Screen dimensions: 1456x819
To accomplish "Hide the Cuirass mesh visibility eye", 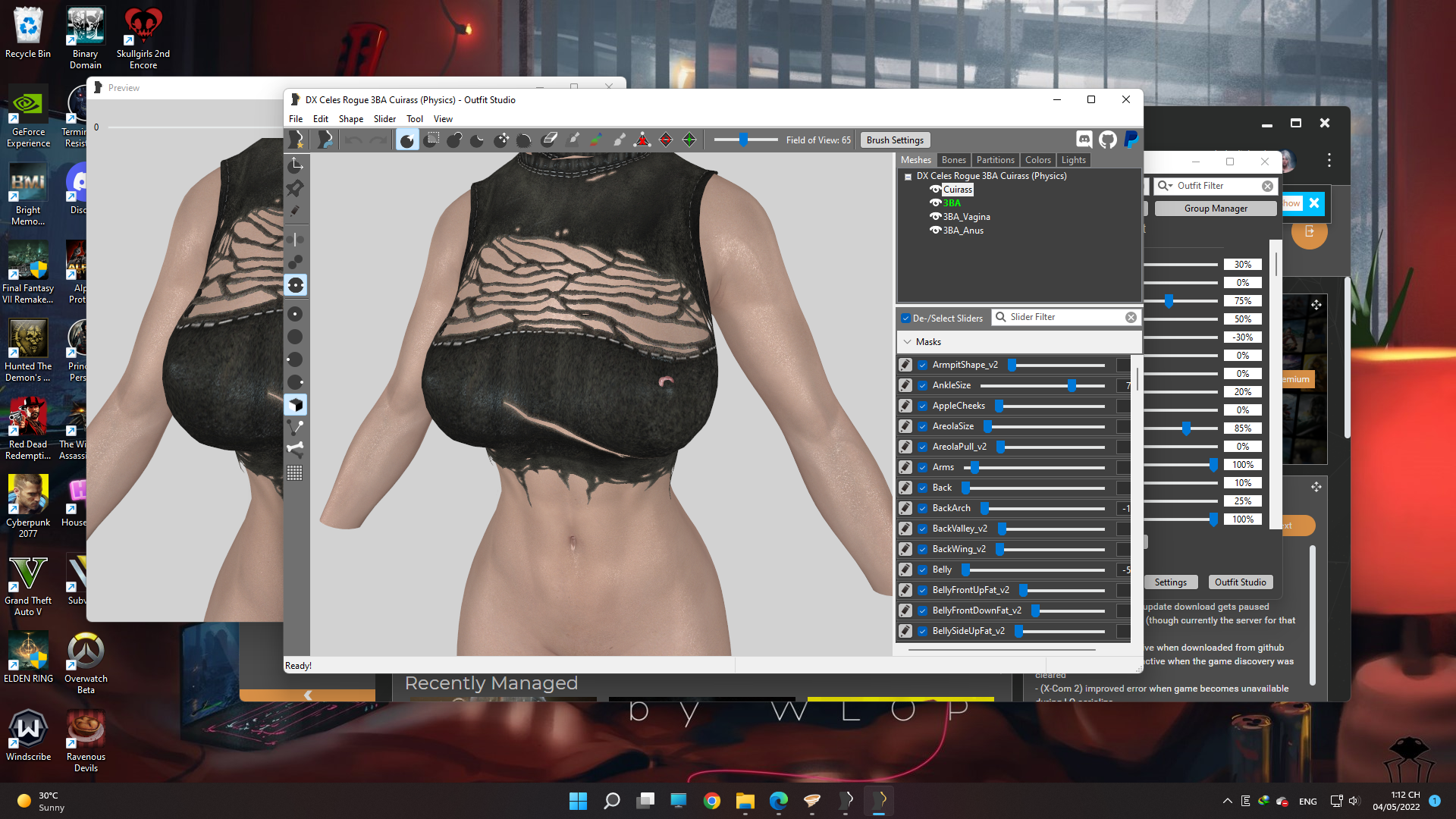I will pyautogui.click(x=936, y=190).
